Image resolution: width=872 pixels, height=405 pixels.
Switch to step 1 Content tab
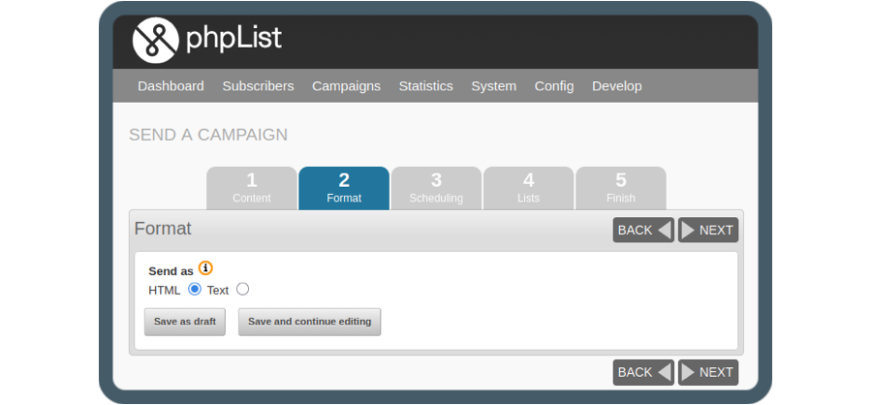click(x=252, y=187)
